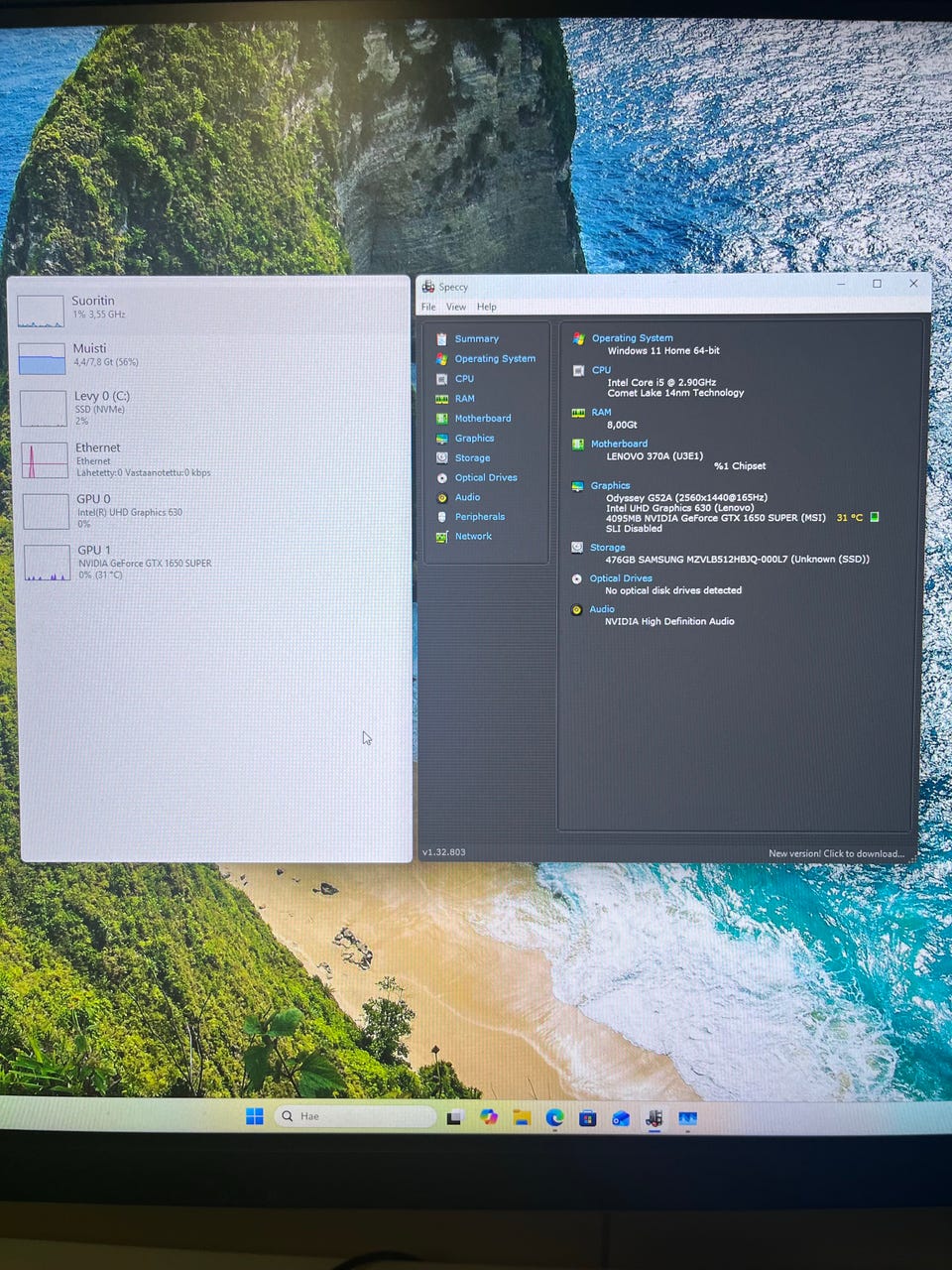The image size is (952, 1270).
Task: Click the Speccy icon on the taskbar
Action: (654, 1119)
